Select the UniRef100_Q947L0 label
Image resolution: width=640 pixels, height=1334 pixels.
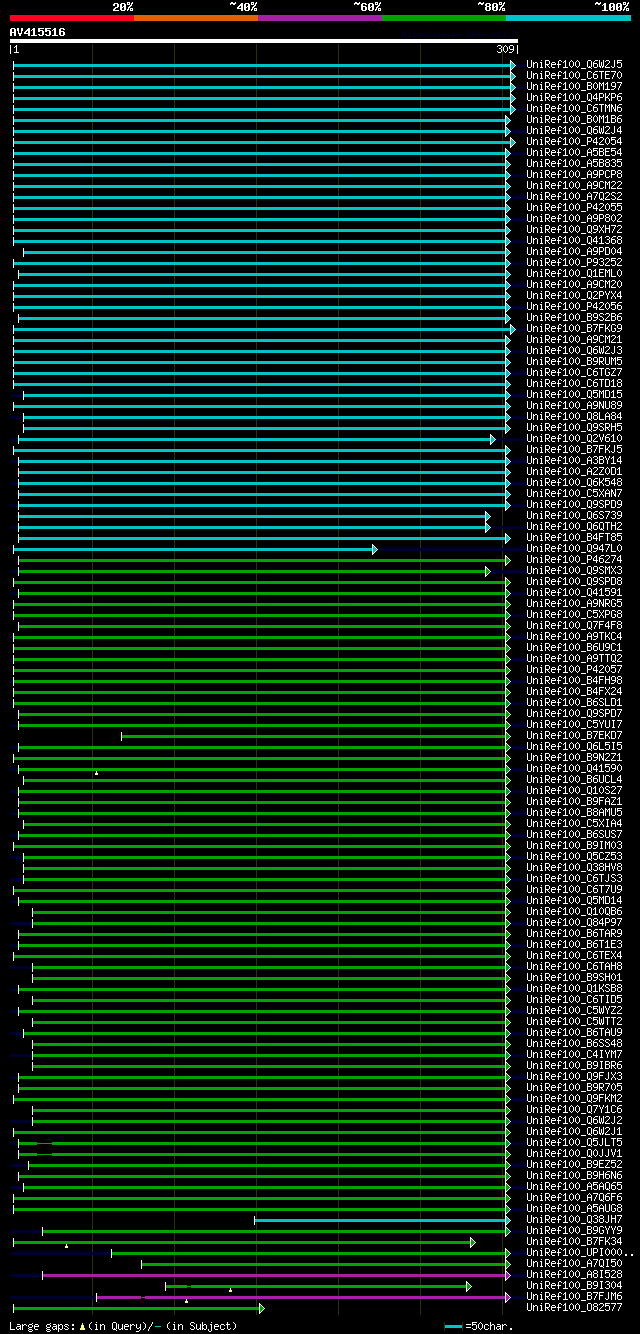[x=574, y=548]
